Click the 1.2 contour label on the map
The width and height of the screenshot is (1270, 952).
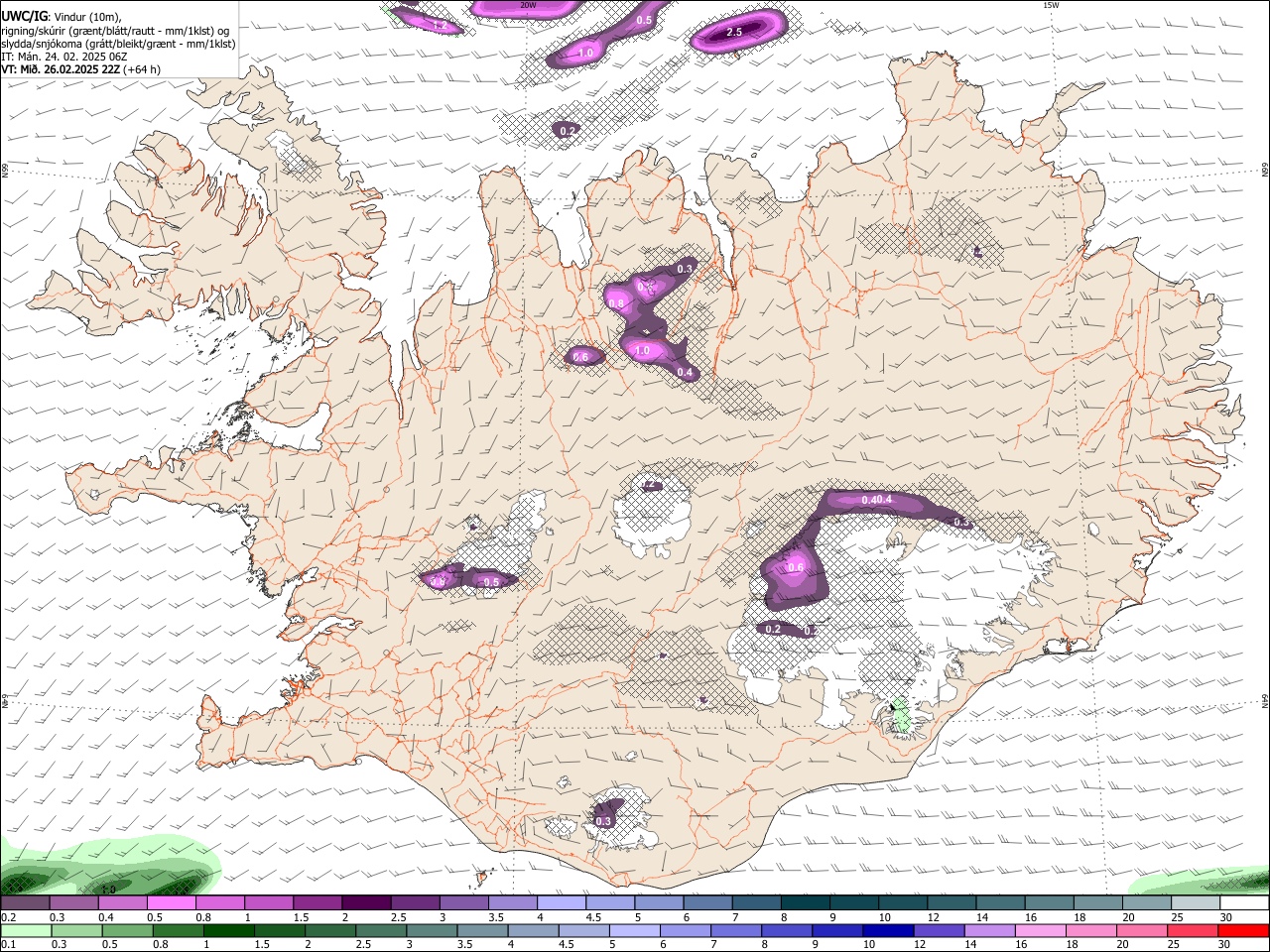442,25
